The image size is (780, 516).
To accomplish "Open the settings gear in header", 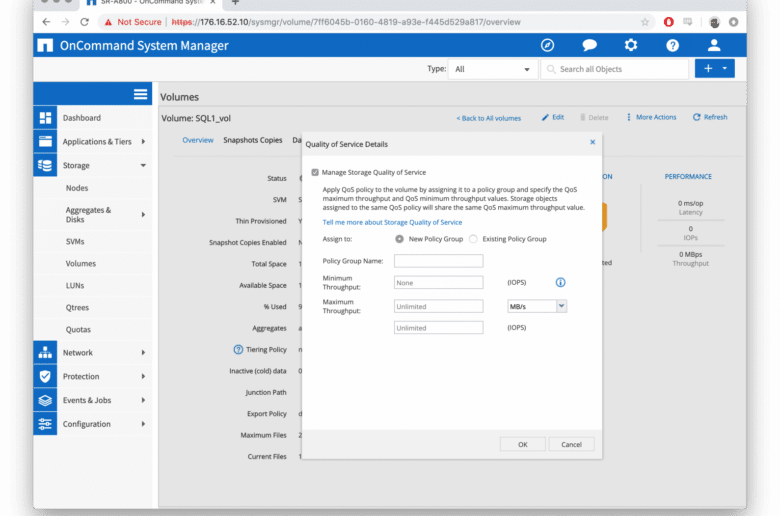I will click(631, 45).
